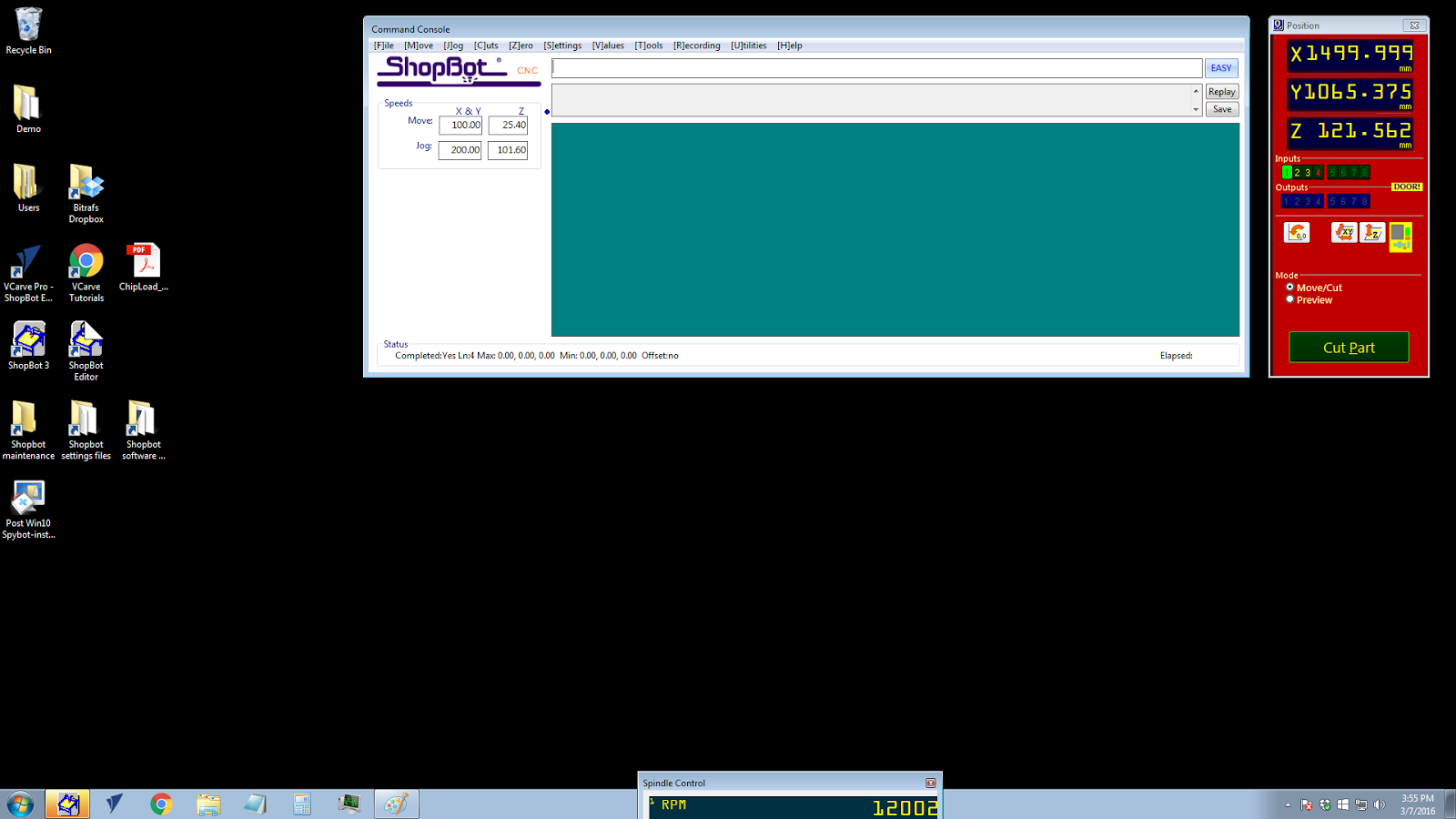The height and width of the screenshot is (819, 1456).
Task: Open File Explorer from the taskbar
Action: (208, 804)
